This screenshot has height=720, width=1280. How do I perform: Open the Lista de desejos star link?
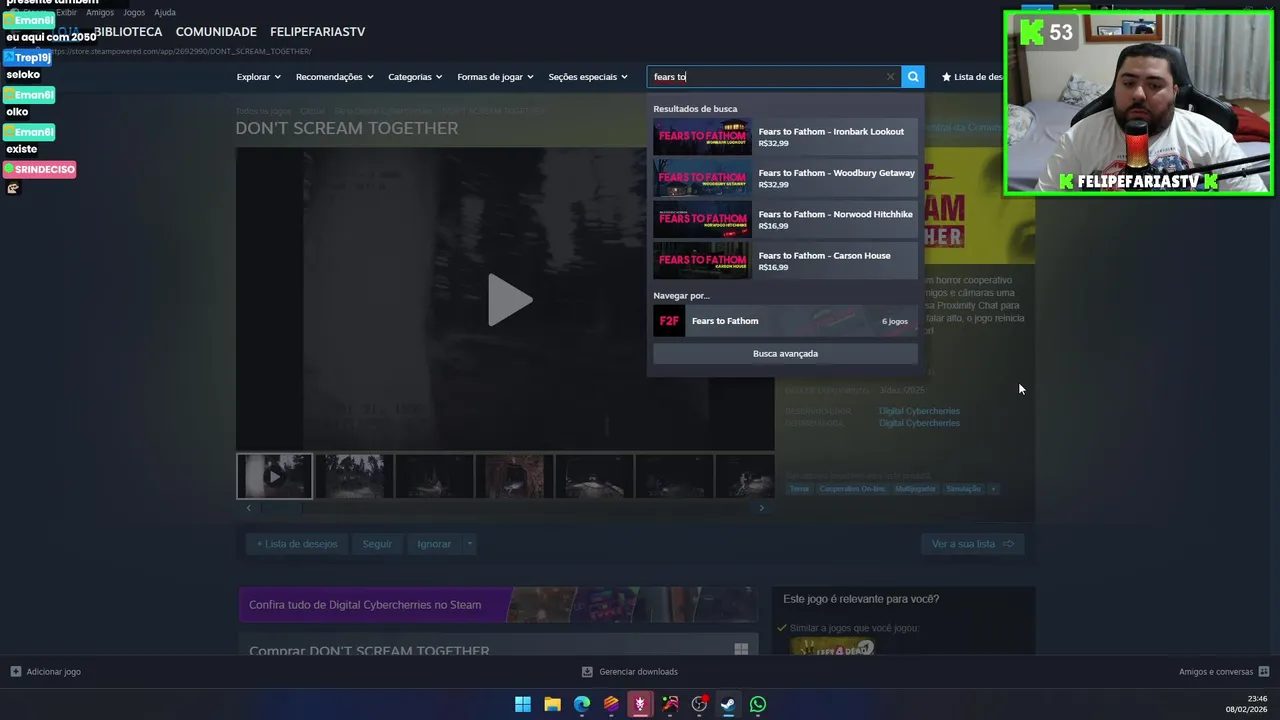coord(972,77)
